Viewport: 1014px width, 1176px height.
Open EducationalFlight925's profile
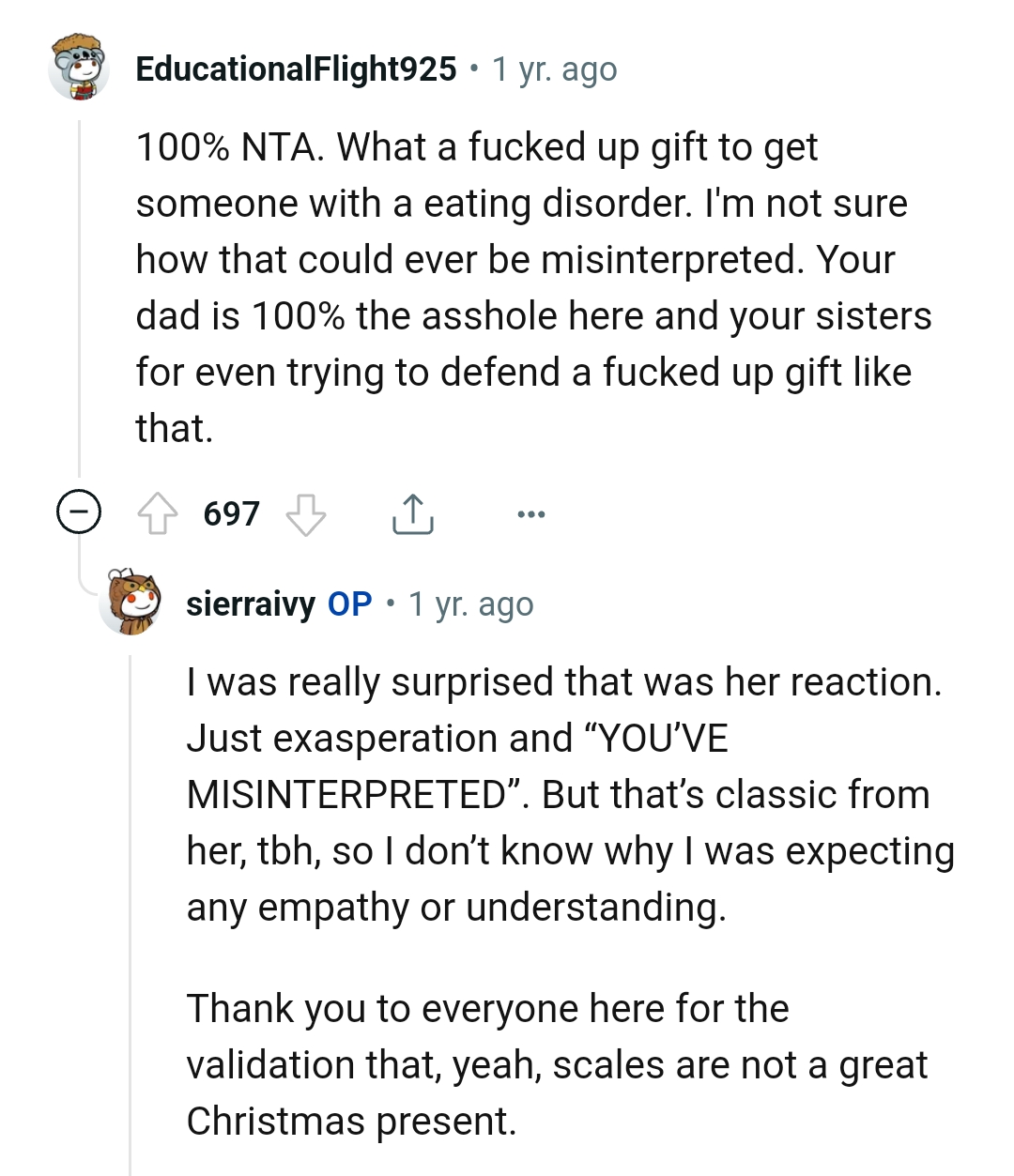tap(291, 68)
